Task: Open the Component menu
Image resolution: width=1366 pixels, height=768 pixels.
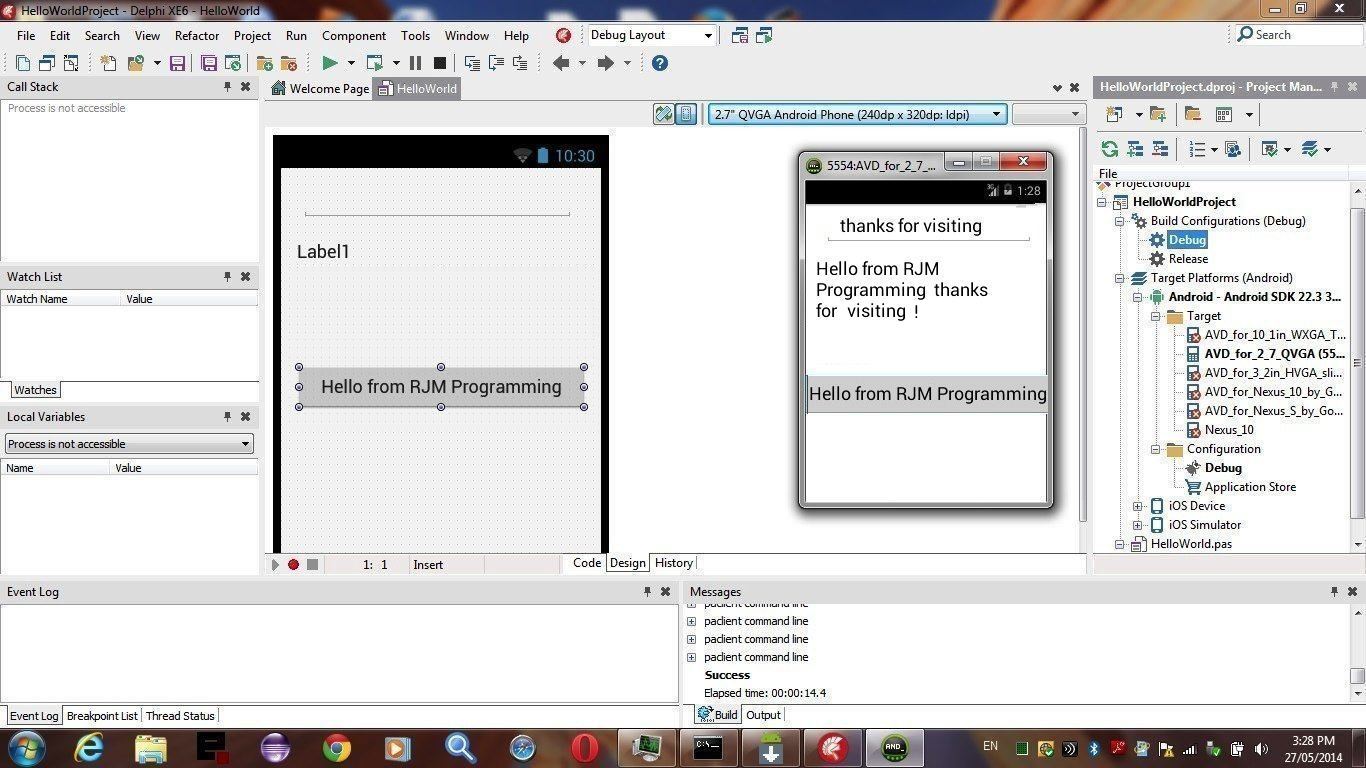Action: (x=354, y=35)
